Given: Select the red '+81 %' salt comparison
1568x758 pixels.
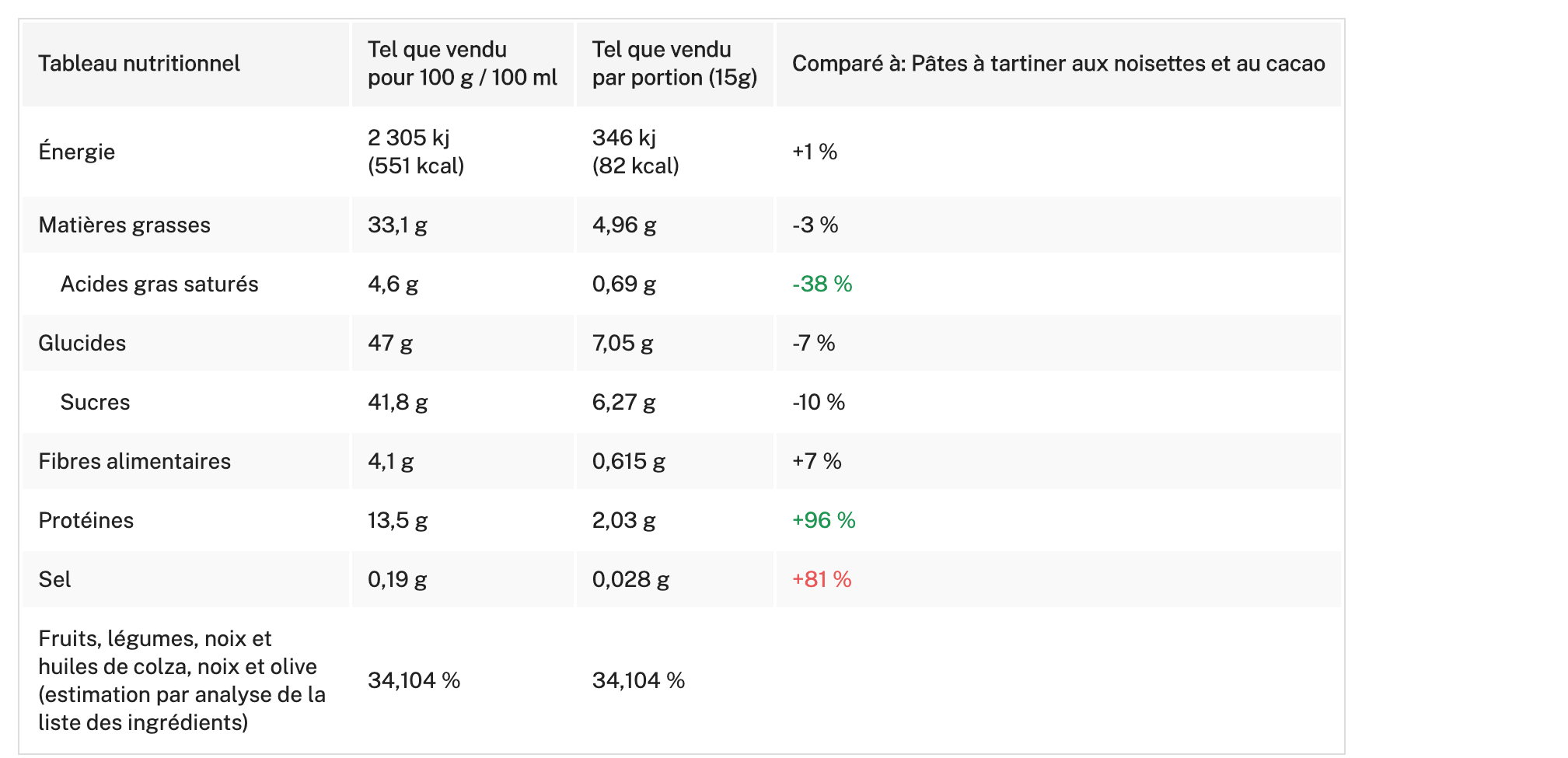Looking at the screenshot, I should click(822, 579).
